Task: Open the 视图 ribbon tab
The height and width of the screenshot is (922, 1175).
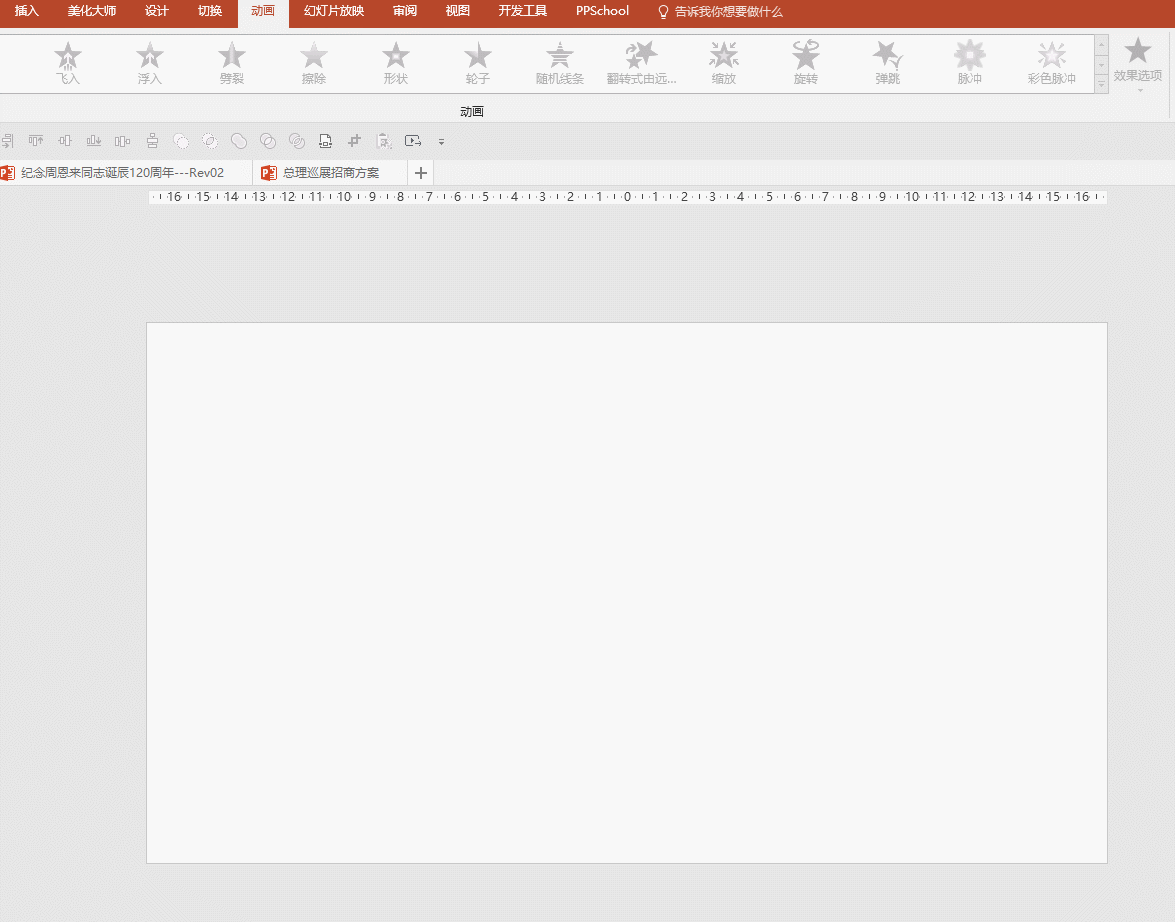Action: click(x=457, y=11)
